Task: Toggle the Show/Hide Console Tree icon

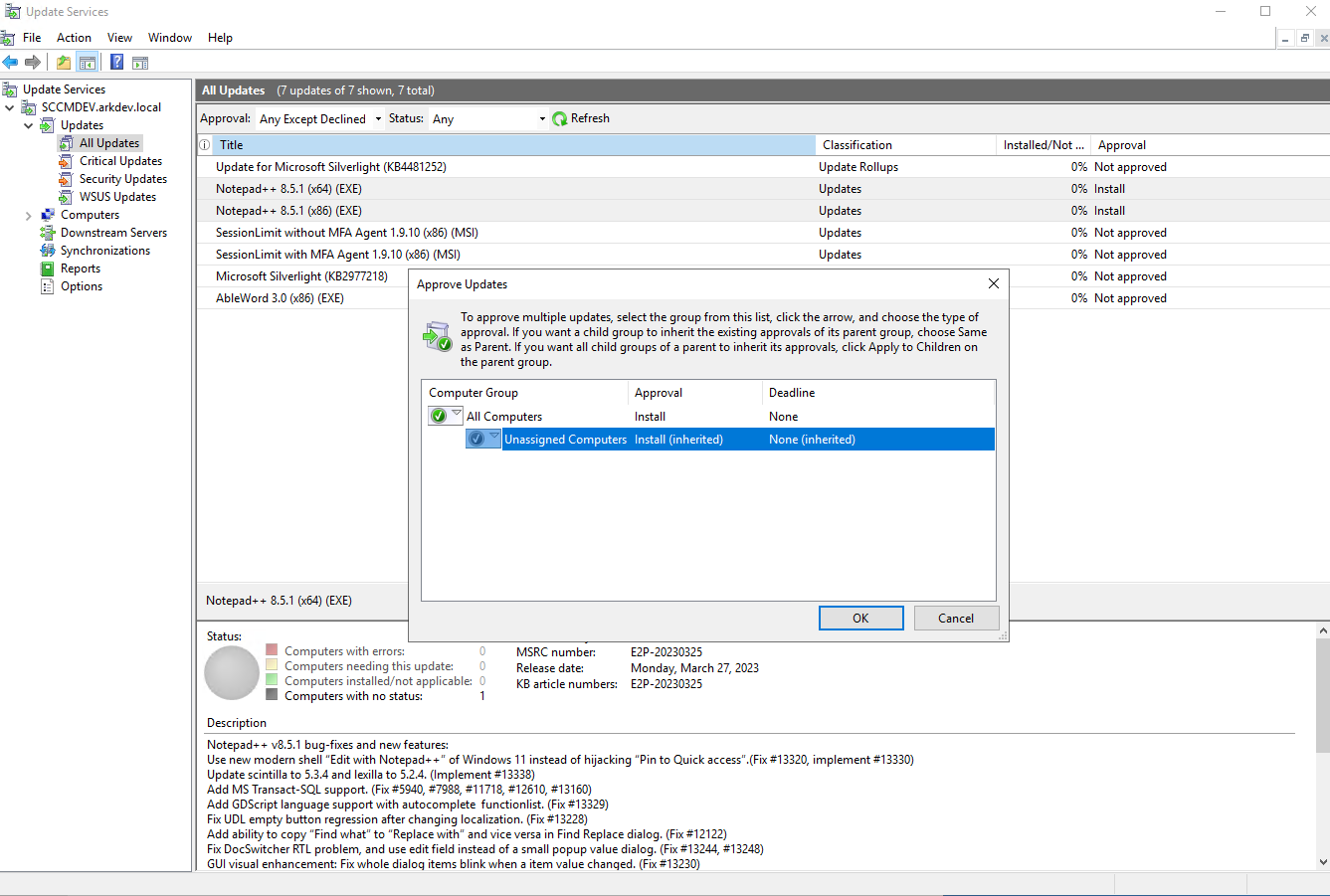Action: click(x=88, y=63)
